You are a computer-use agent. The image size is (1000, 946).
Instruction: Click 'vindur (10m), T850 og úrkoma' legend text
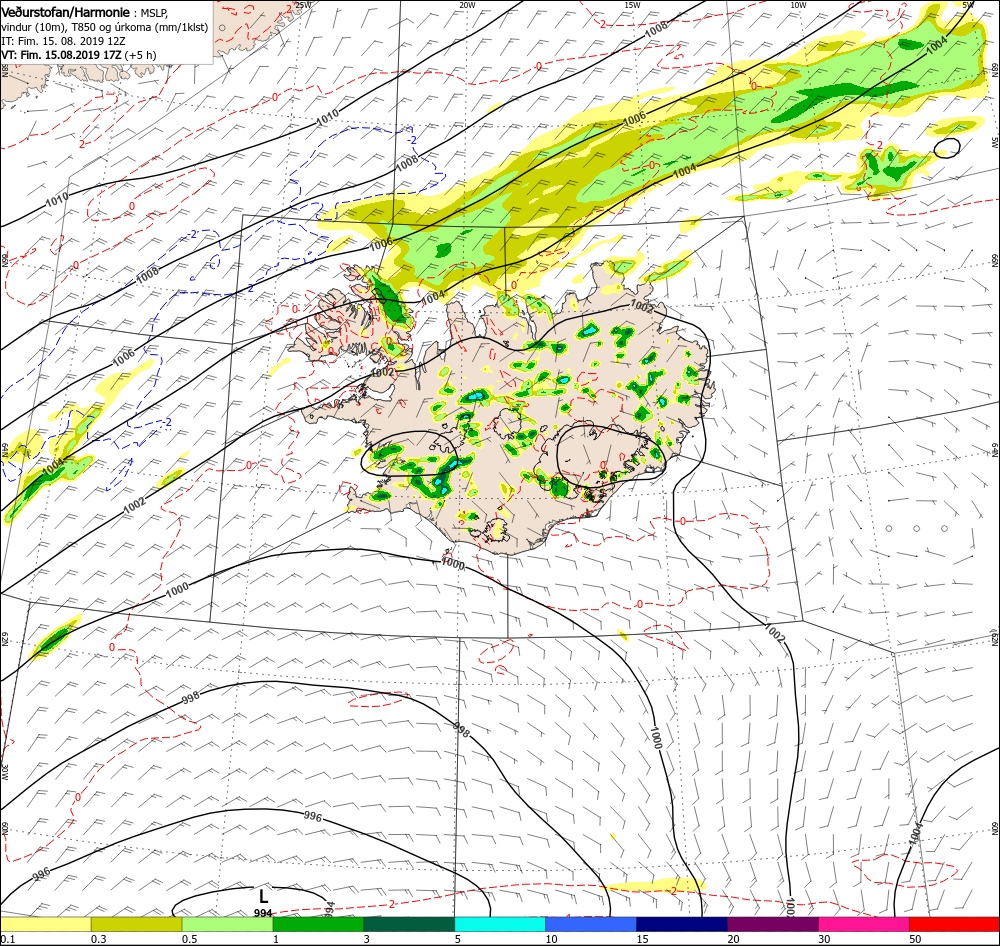pos(80,27)
